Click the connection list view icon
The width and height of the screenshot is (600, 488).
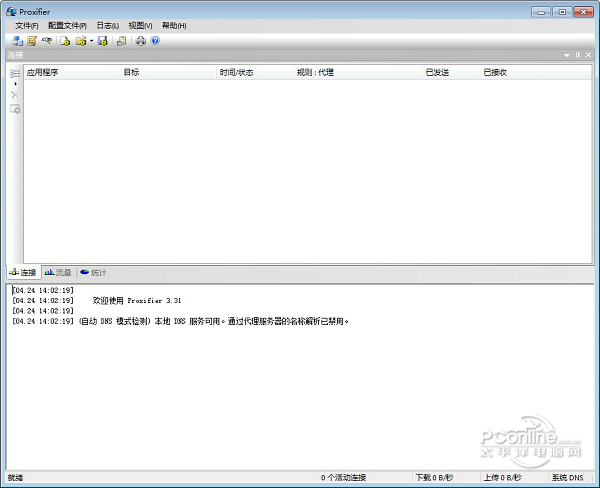[x=15, y=73]
